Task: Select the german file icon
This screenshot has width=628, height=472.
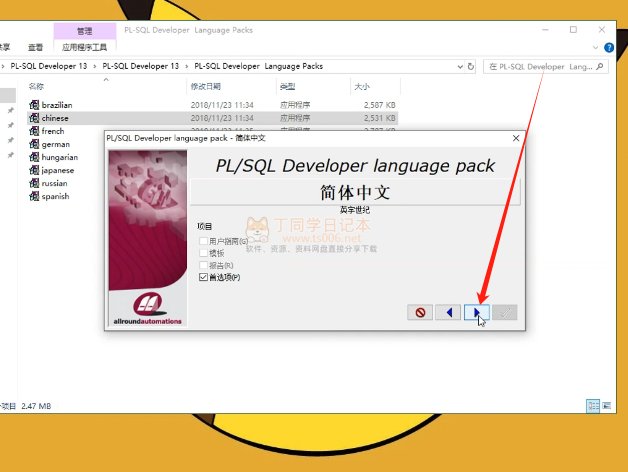Action: point(34,144)
